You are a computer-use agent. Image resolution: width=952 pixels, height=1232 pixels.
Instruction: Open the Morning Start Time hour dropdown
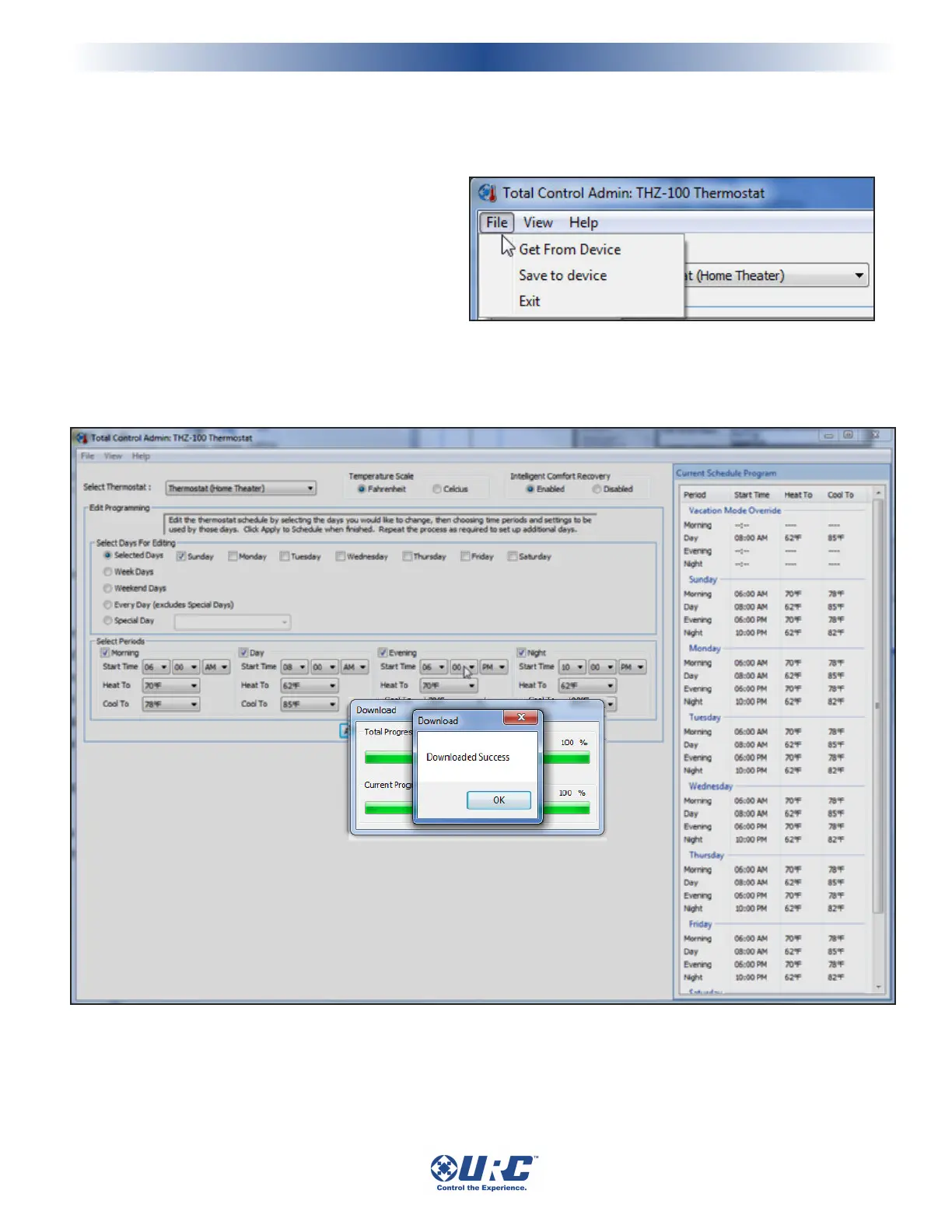click(156, 667)
